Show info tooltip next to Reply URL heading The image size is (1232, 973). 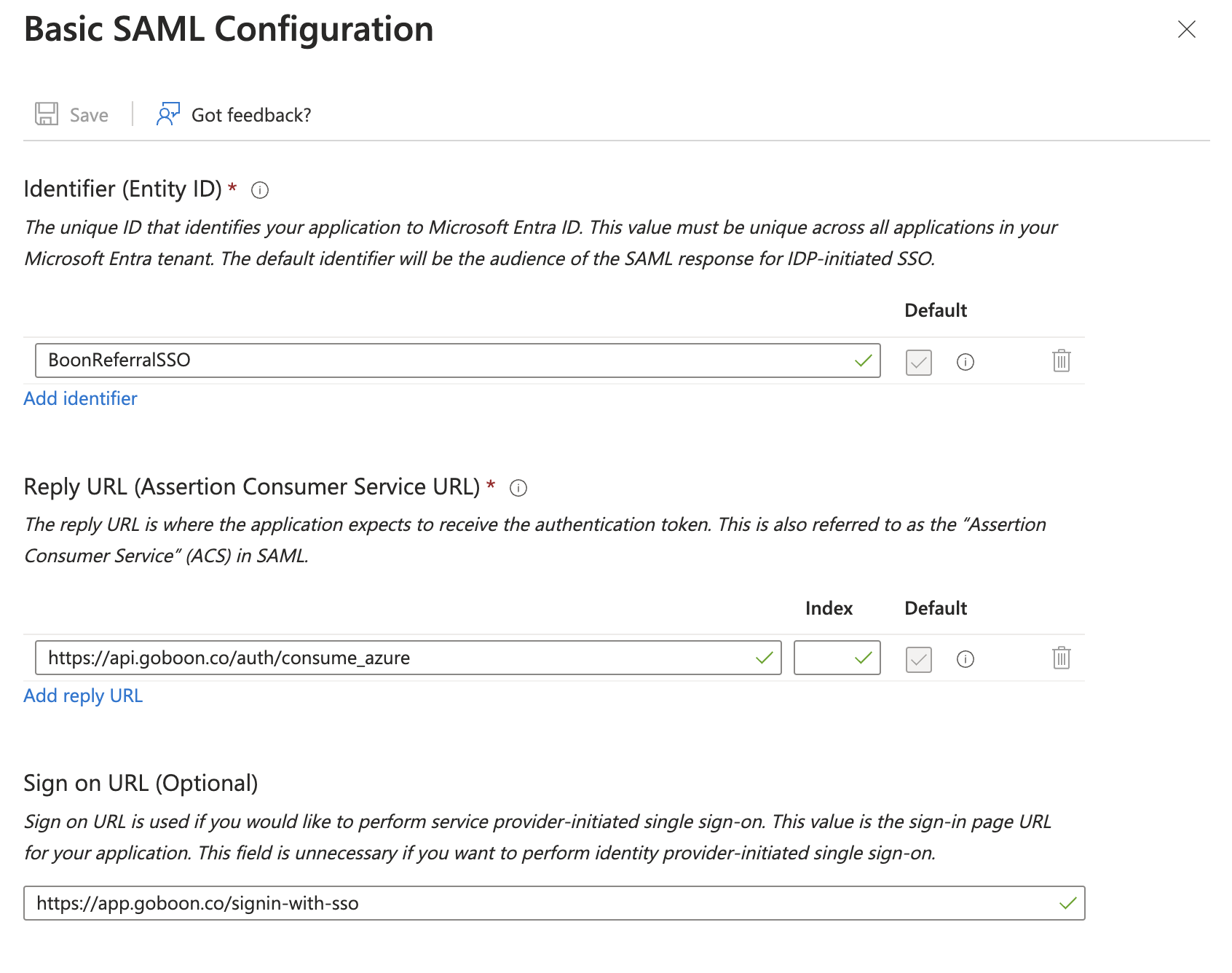[518, 488]
